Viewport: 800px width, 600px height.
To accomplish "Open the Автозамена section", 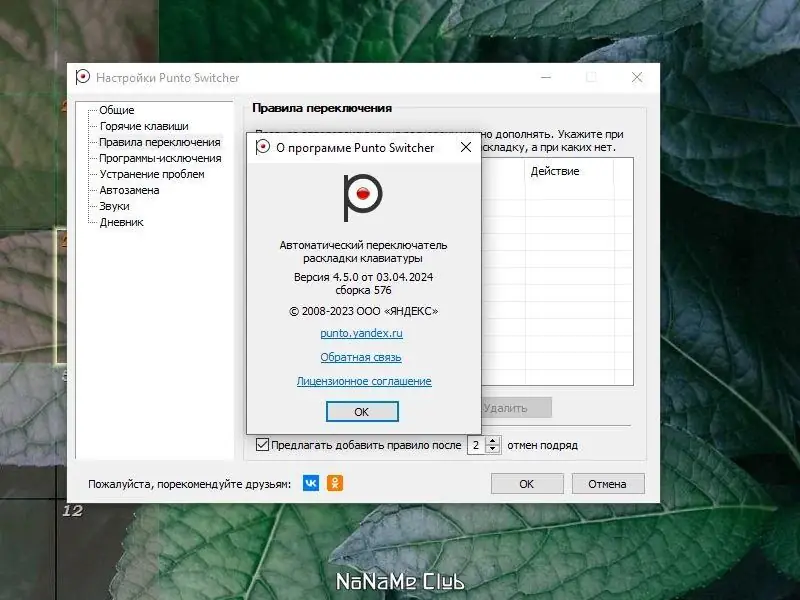I will click(129, 190).
